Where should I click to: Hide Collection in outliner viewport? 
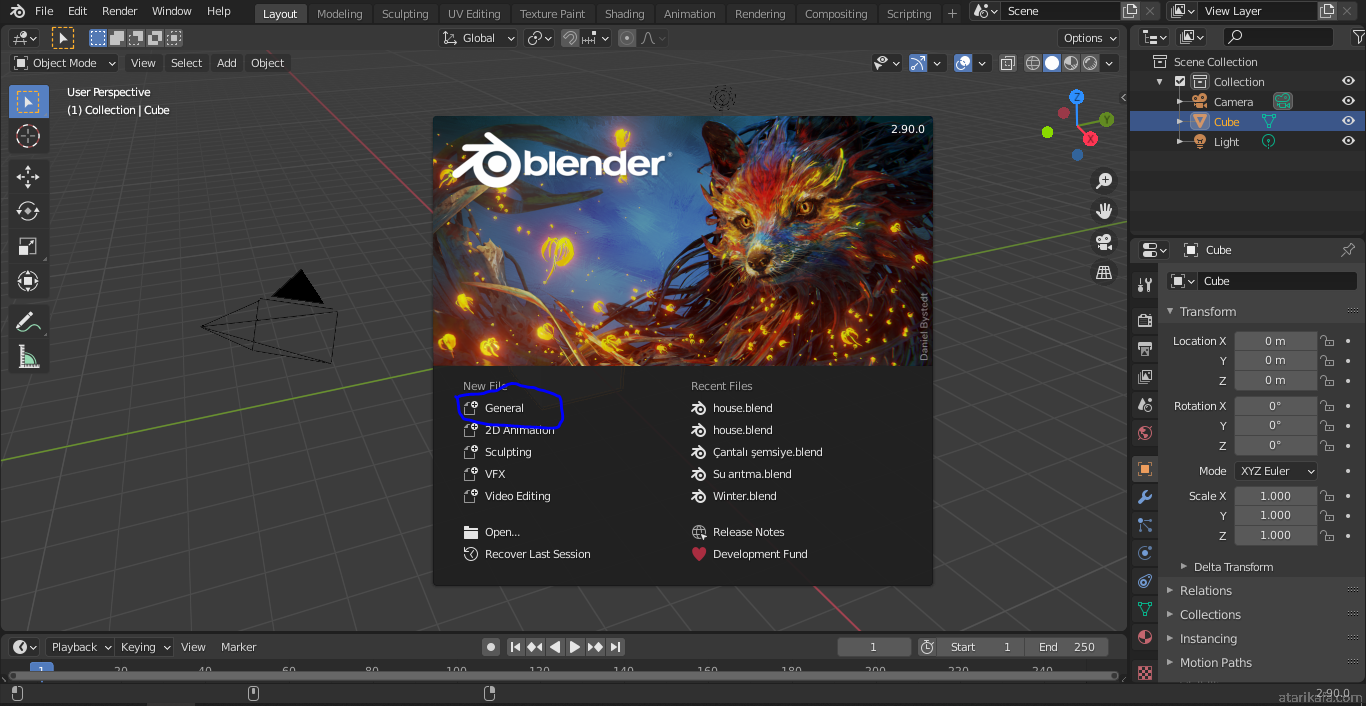coord(1348,82)
